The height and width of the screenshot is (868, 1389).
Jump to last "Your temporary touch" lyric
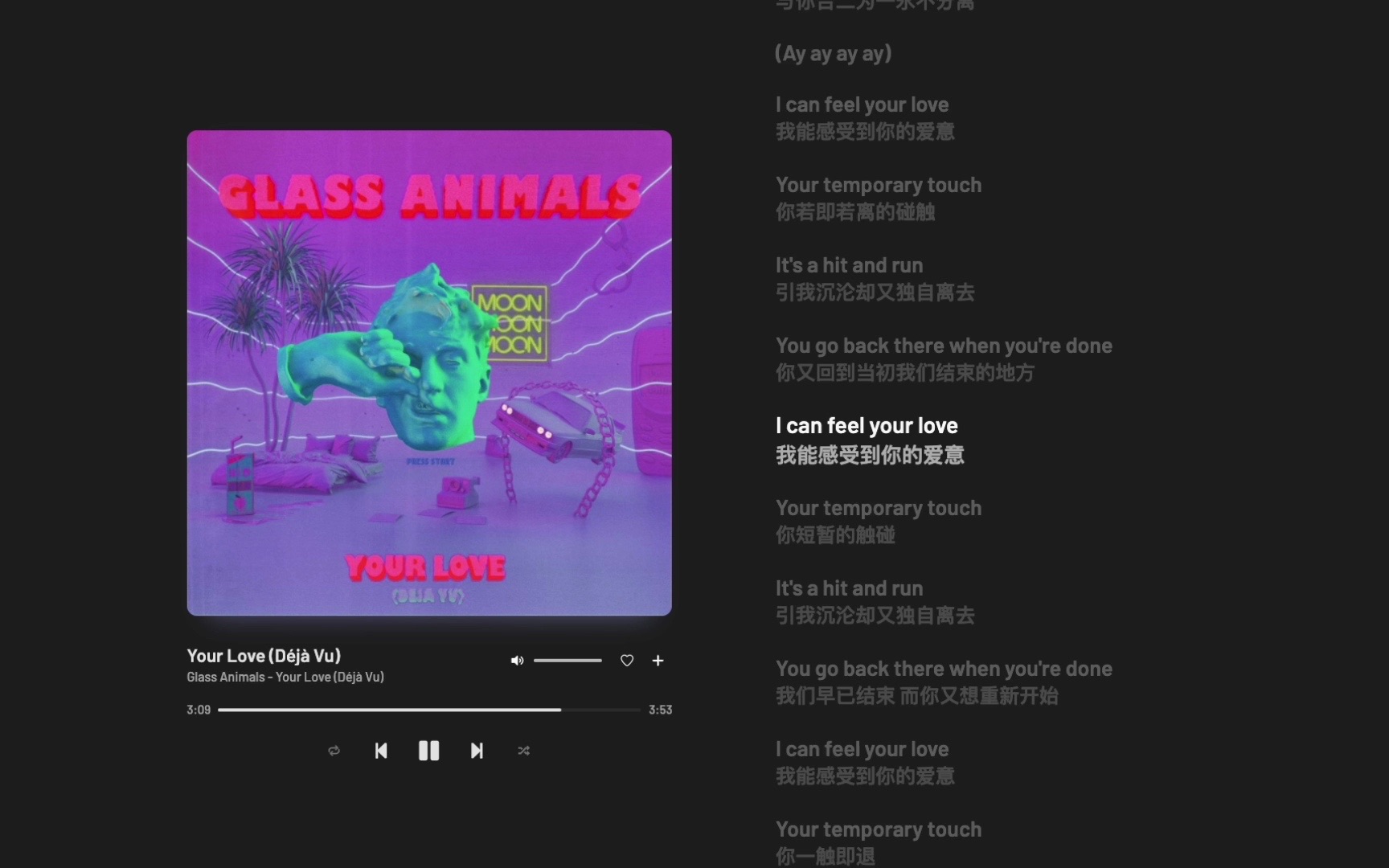(879, 841)
